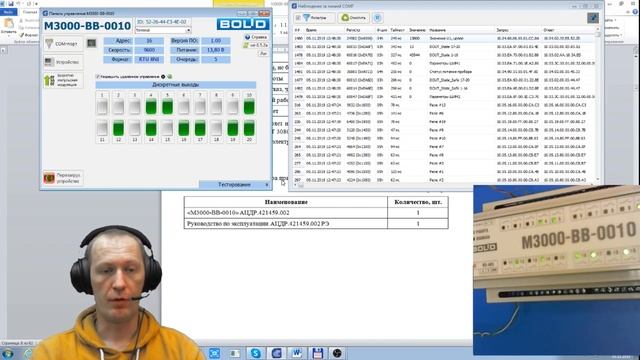
Task: Open Справка help in the M3000 panel
Action: (256, 37)
